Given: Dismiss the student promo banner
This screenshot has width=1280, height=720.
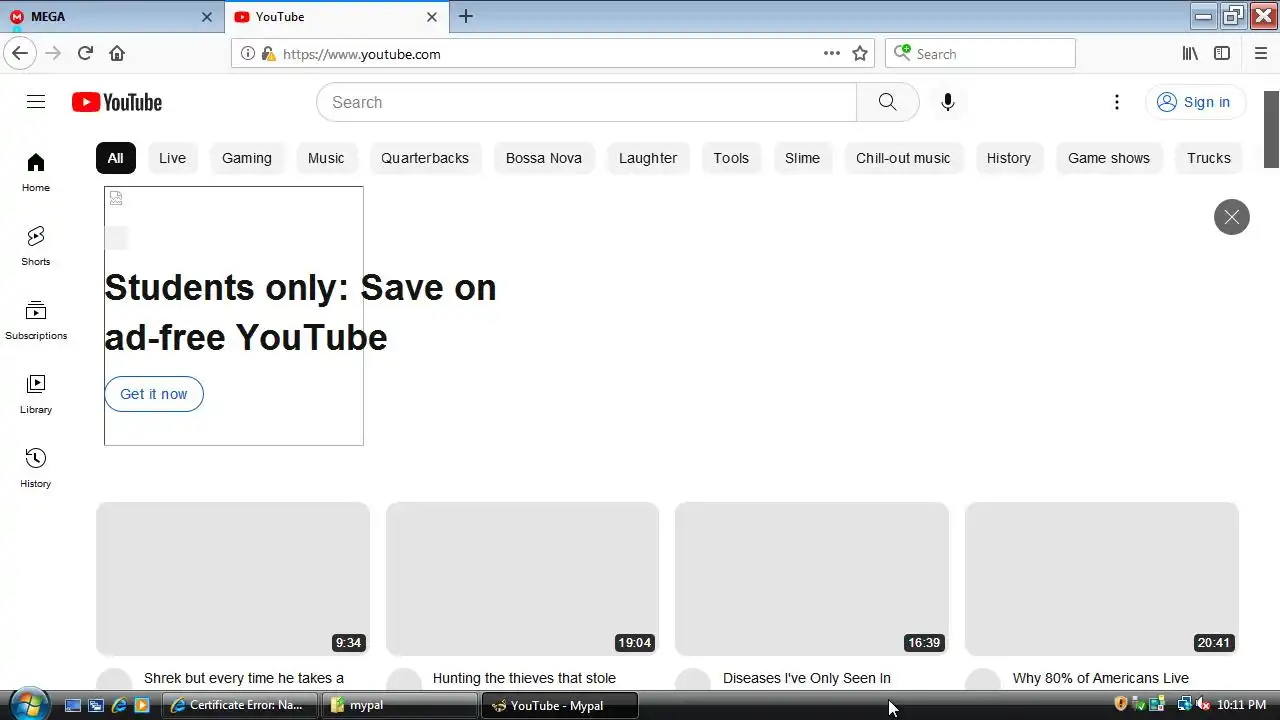Looking at the screenshot, I should pos(1232,217).
